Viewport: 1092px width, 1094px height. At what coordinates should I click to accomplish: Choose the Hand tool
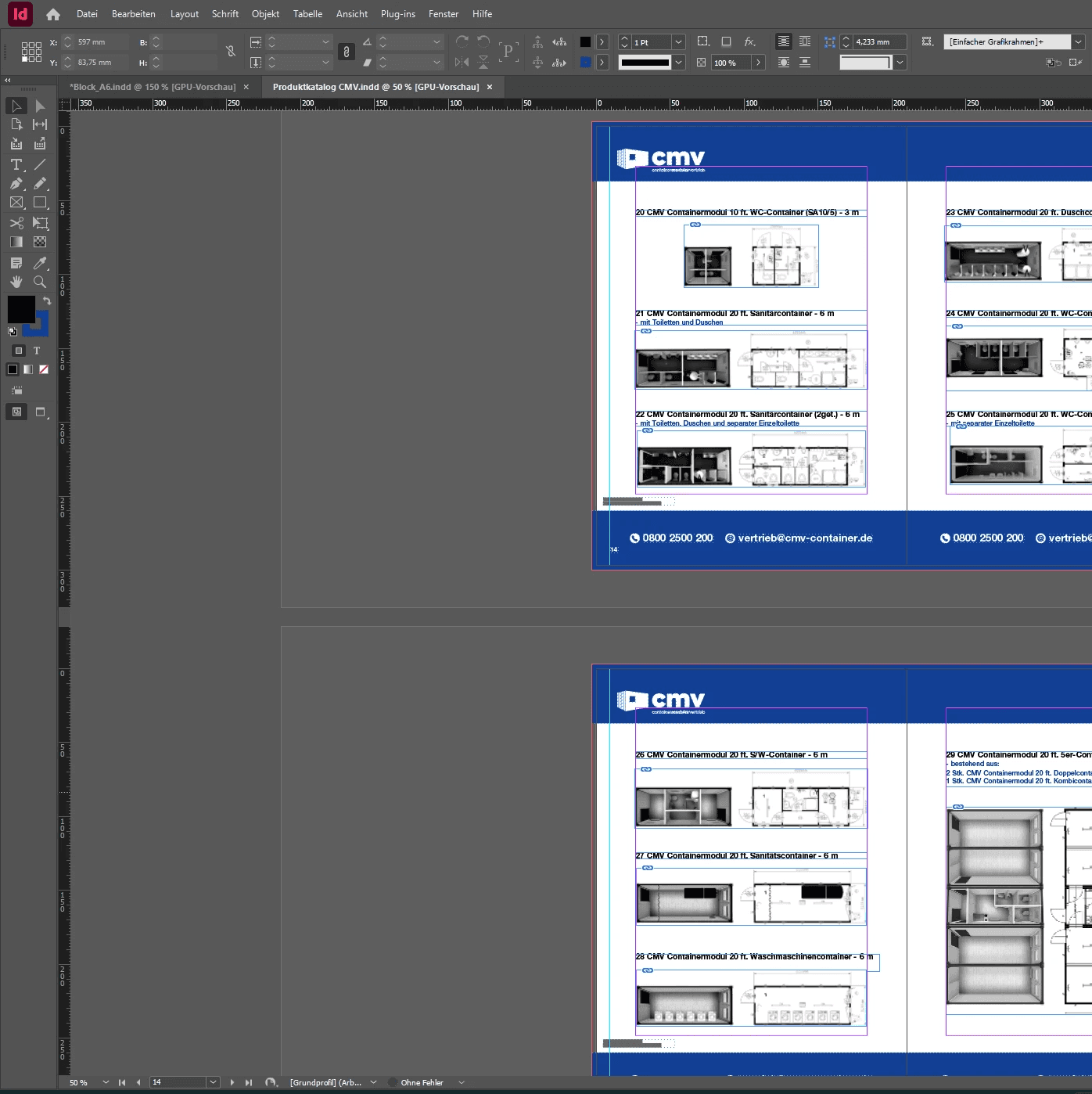pos(16,282)
